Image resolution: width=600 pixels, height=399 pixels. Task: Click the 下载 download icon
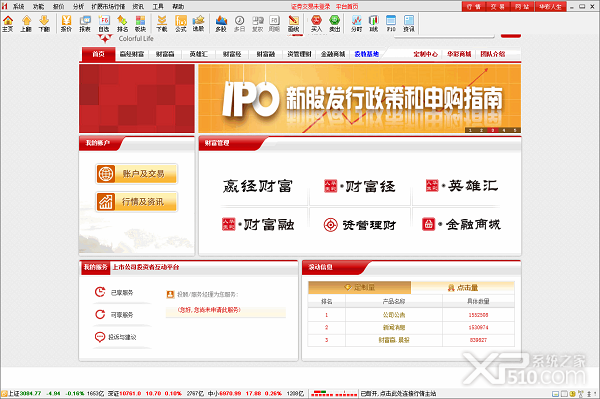pos(162,24)
